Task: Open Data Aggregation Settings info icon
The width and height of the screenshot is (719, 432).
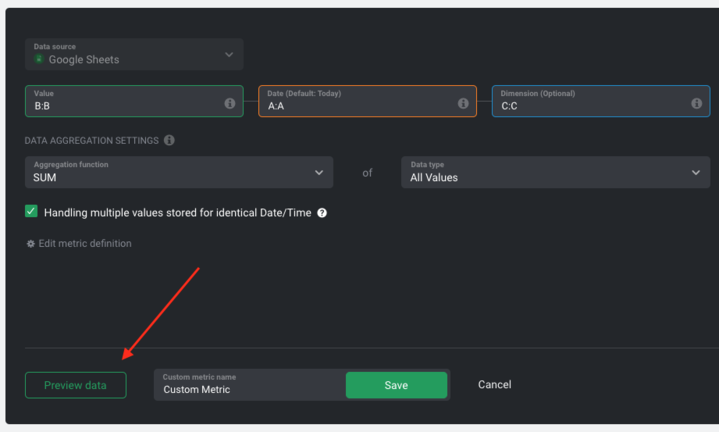Action: tap(169, 140)
